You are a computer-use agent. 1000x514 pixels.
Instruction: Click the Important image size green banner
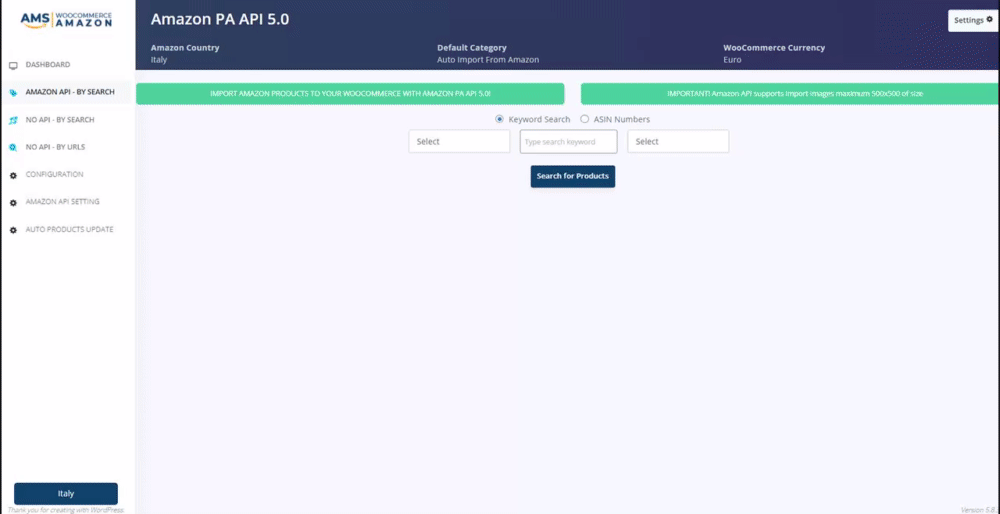(x=790, y=94)
